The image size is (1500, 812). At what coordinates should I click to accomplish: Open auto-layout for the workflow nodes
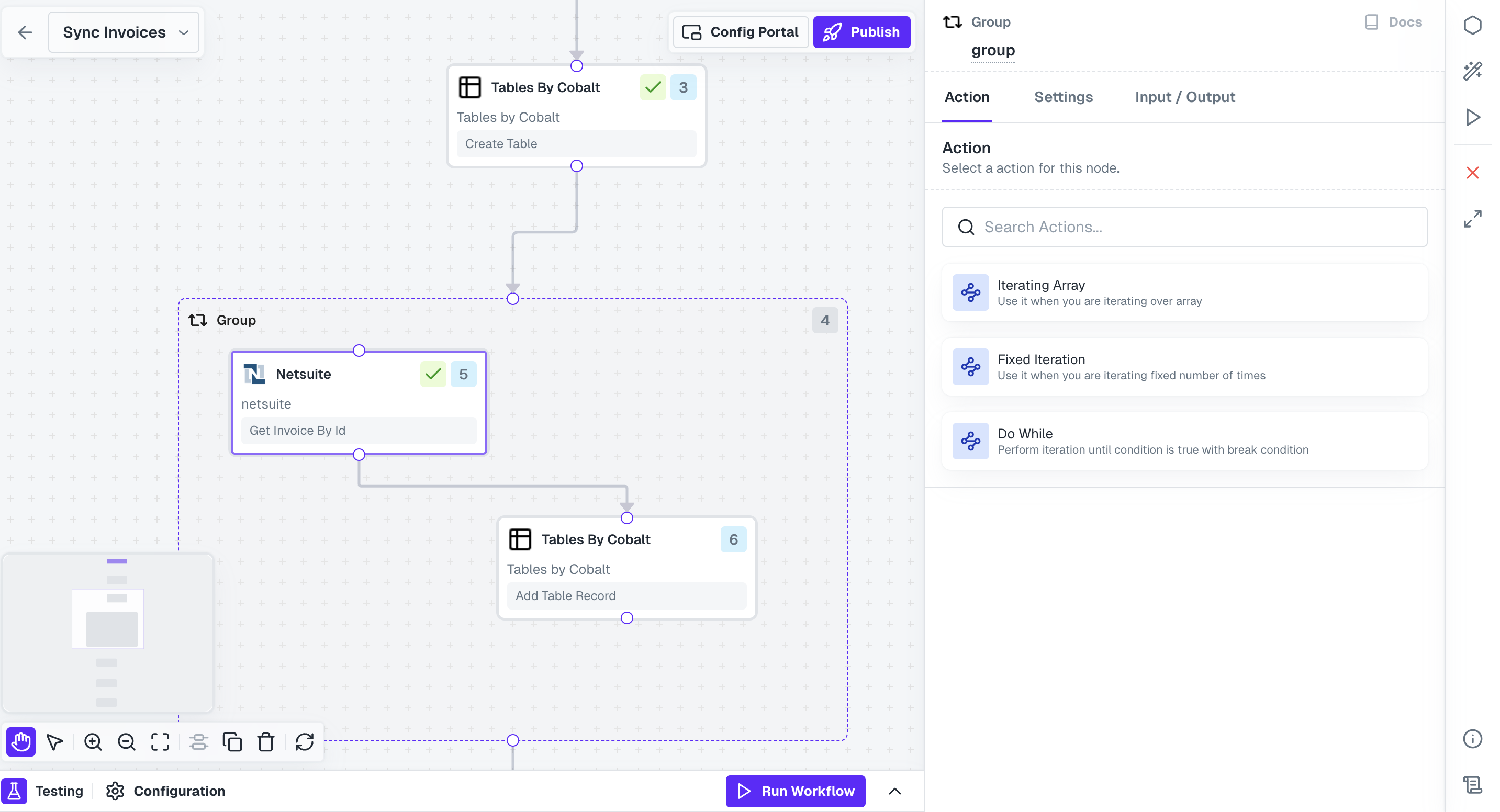pos(198,742)
